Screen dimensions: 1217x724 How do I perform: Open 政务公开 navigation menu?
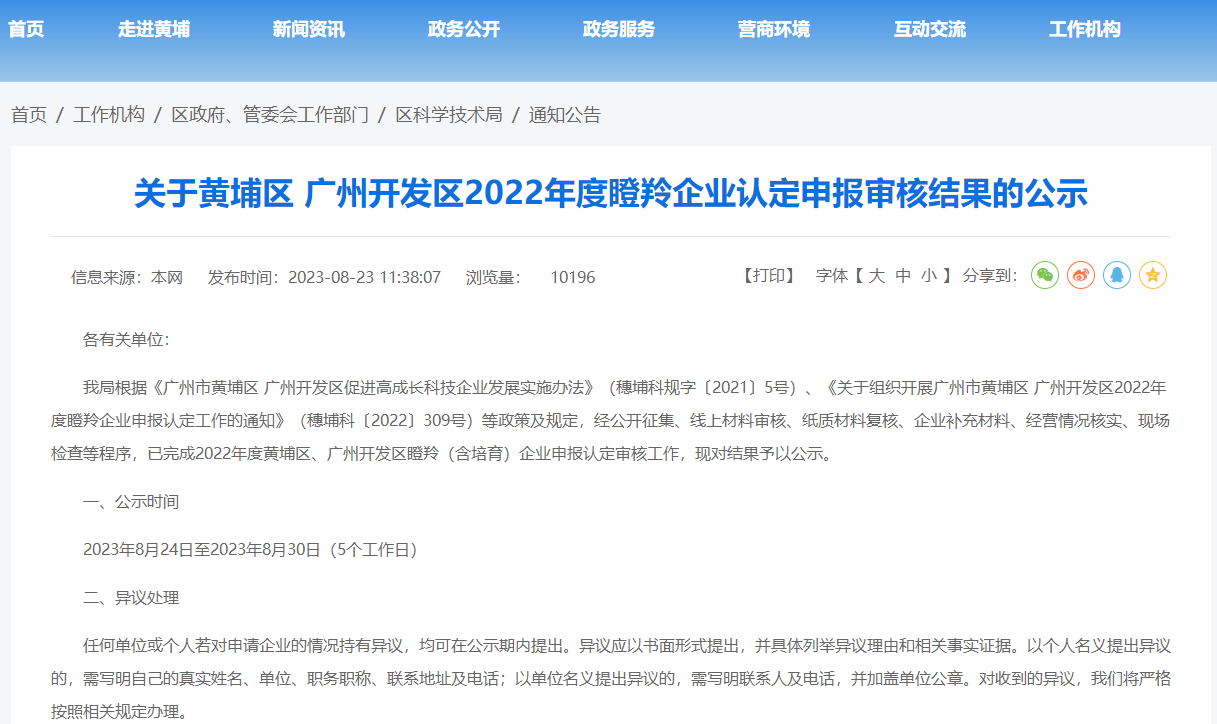464,30
